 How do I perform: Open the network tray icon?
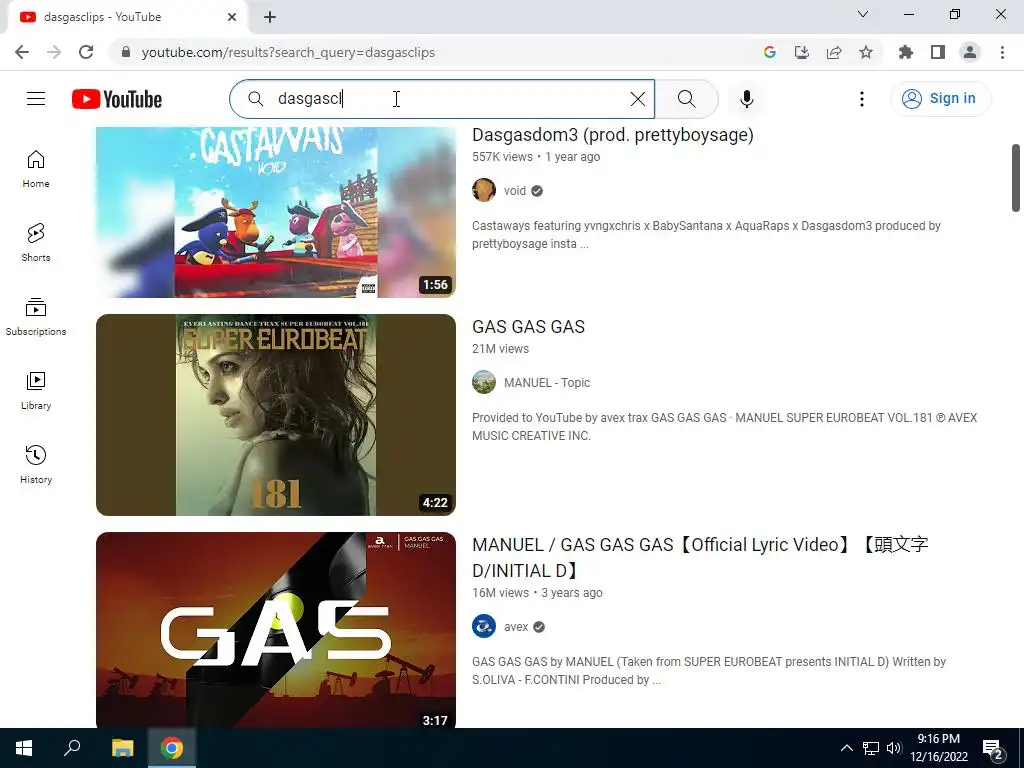871,748
